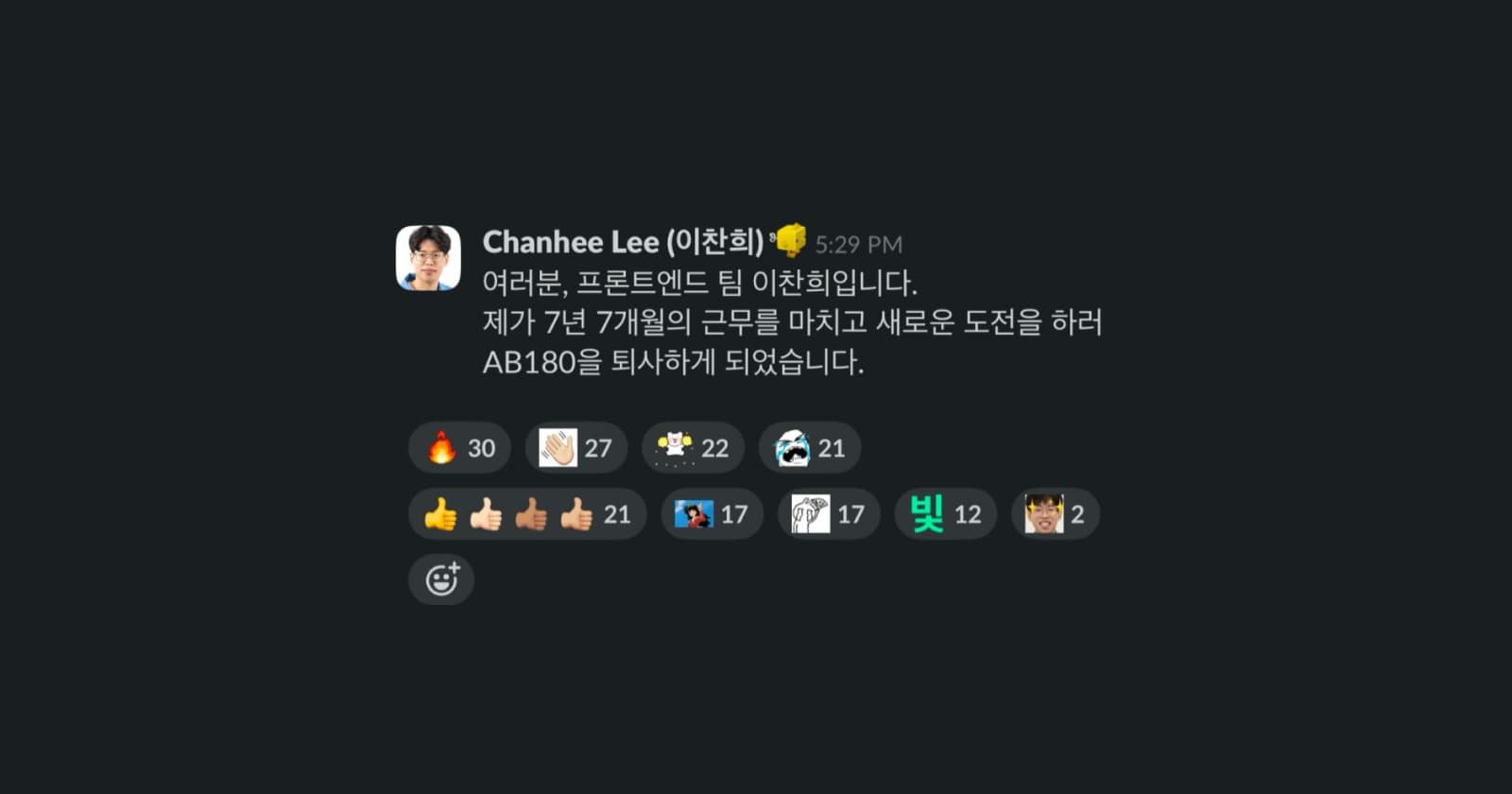Viewport: 1512px width, 794px height.
Task: Toggle the clapping hands reaction with 27
Action: (576, 448)
